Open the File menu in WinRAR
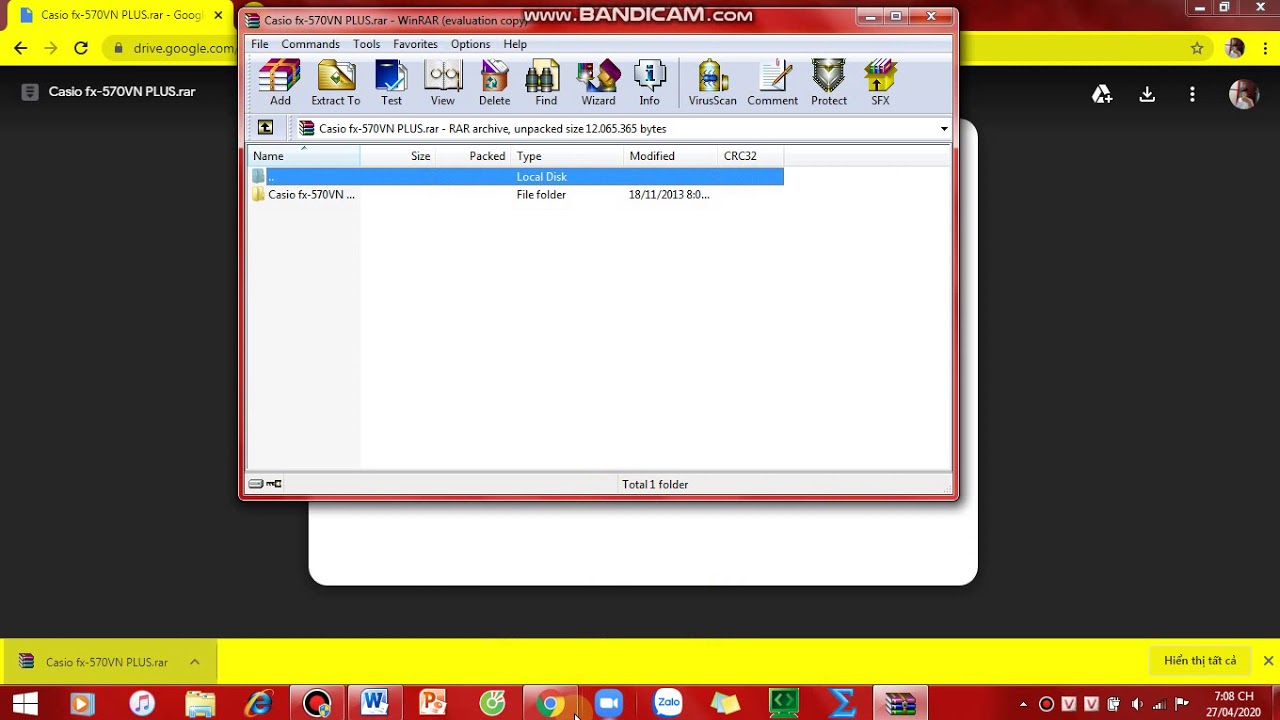The height and width of the screenshot is (720, 1280). (260, 44)
